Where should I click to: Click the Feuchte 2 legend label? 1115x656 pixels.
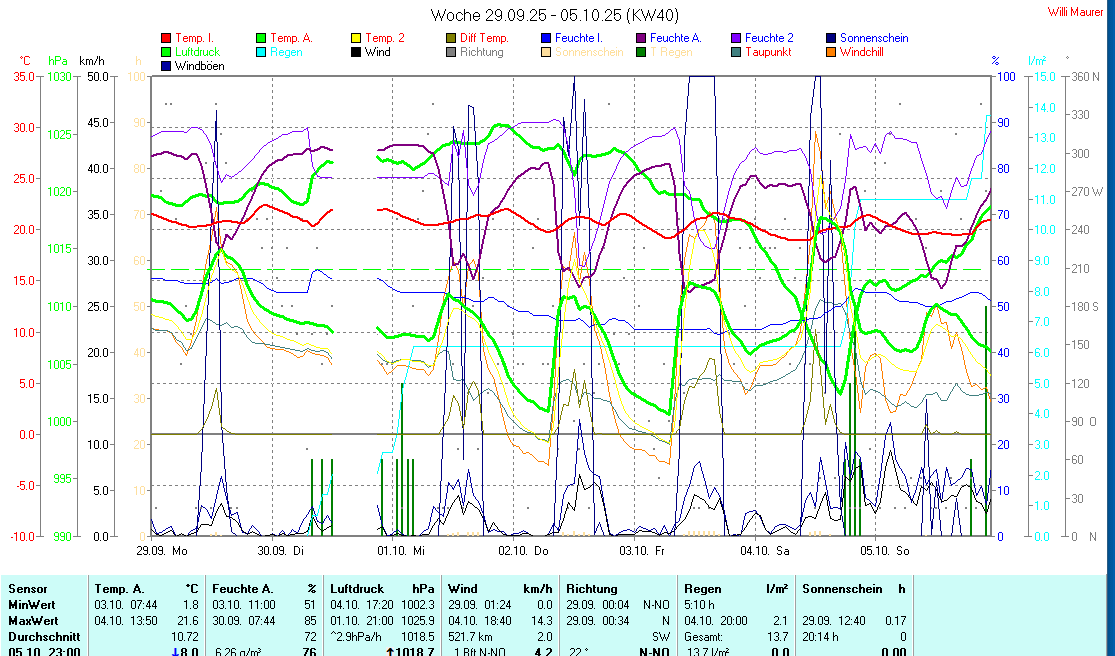(x=768, y=38)
